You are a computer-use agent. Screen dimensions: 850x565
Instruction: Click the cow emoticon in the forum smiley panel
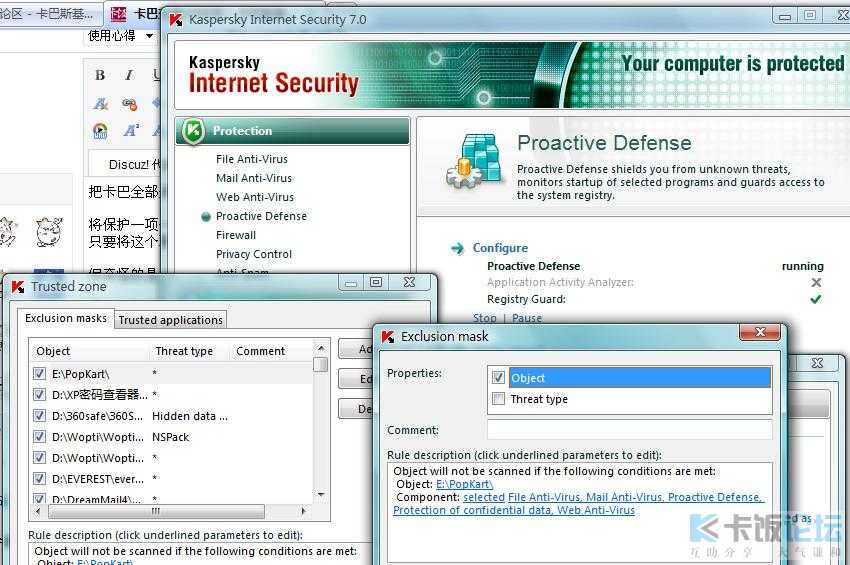pos(49,232)
